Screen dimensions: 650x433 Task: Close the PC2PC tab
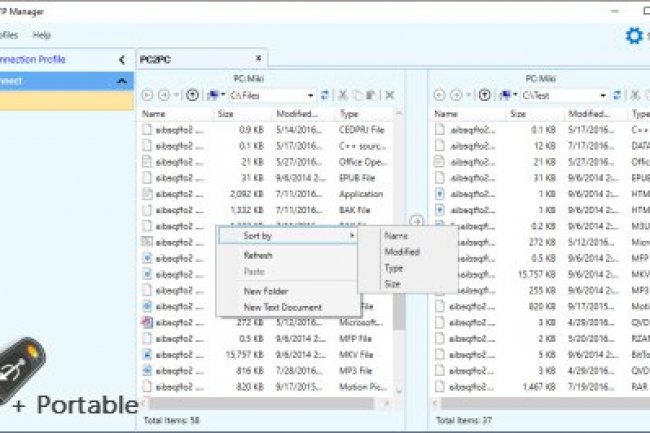(257, 59)
